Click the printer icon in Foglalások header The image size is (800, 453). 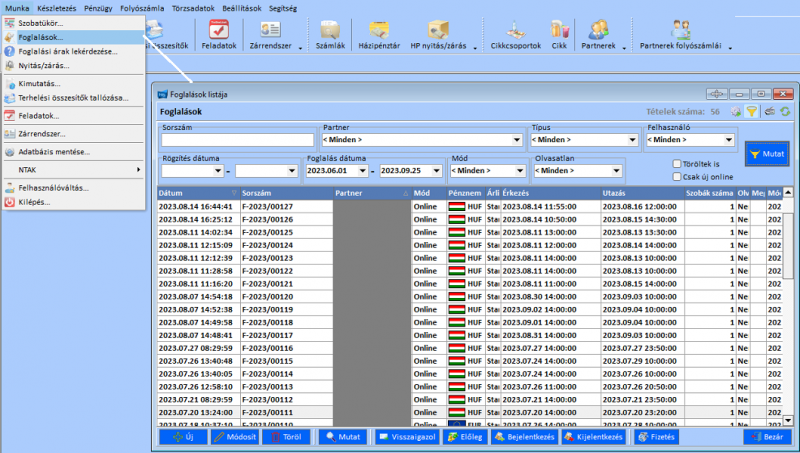tap(770, 111)
